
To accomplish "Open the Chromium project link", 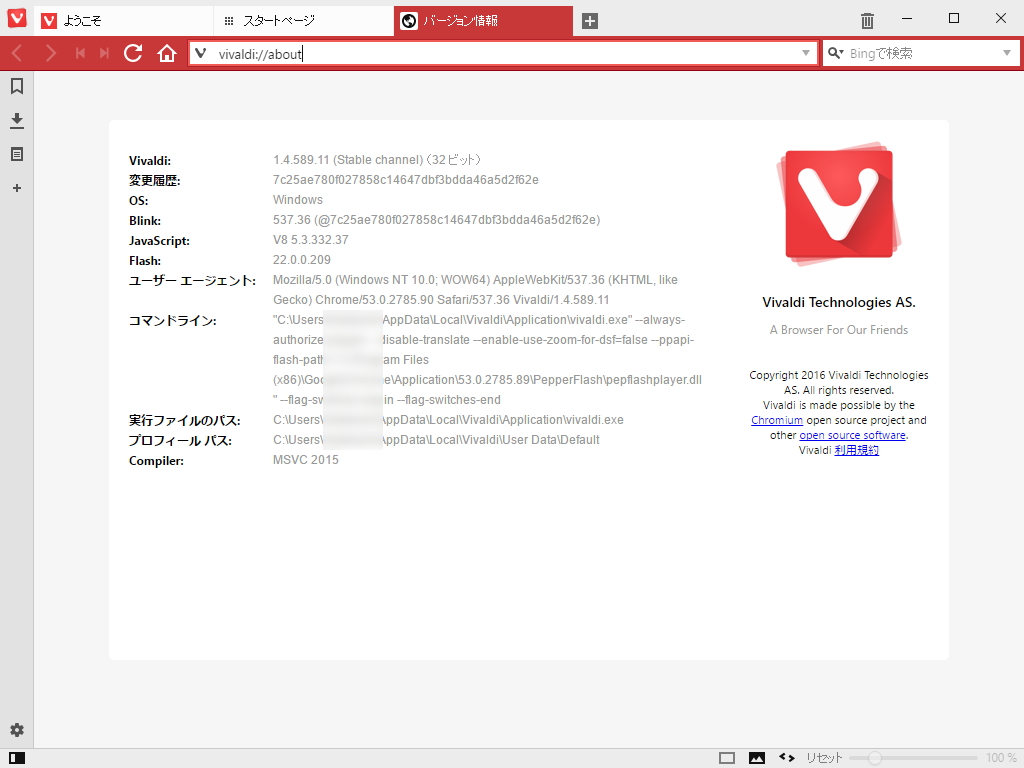I will [777, 420].
